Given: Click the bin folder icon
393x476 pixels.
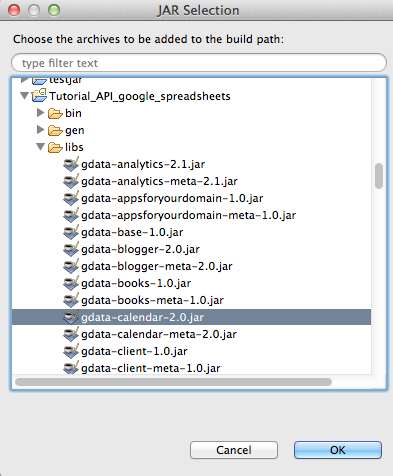Looking at the screenshot, I should [x=55, y=113].
